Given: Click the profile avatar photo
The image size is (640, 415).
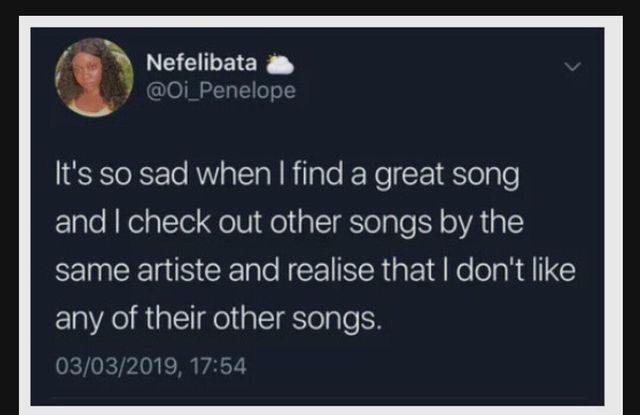Looking at the screenshot, I should tap(94, 77).
